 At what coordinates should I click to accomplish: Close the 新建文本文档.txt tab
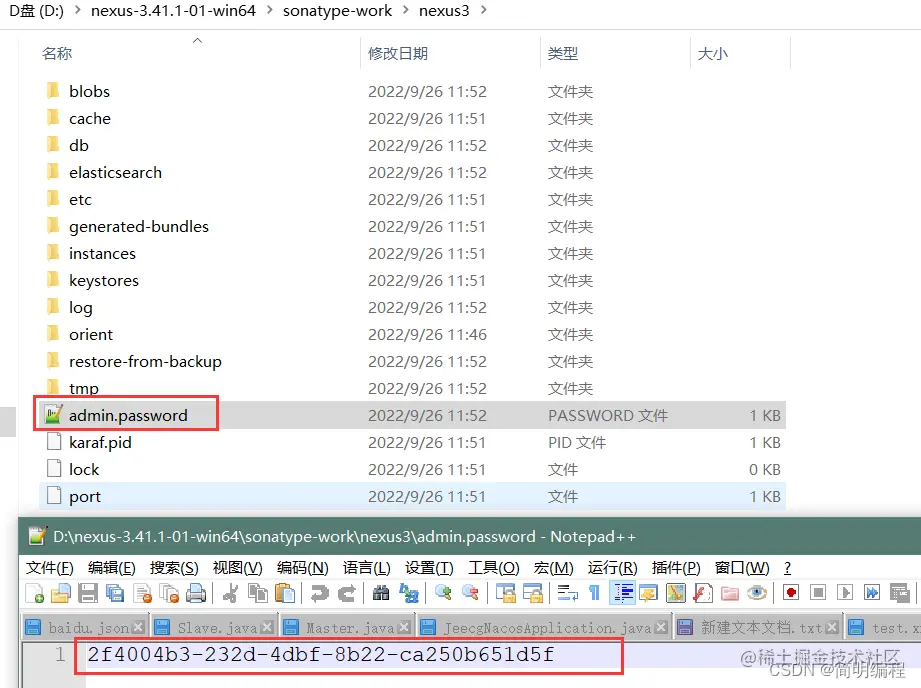pos(831,627)
